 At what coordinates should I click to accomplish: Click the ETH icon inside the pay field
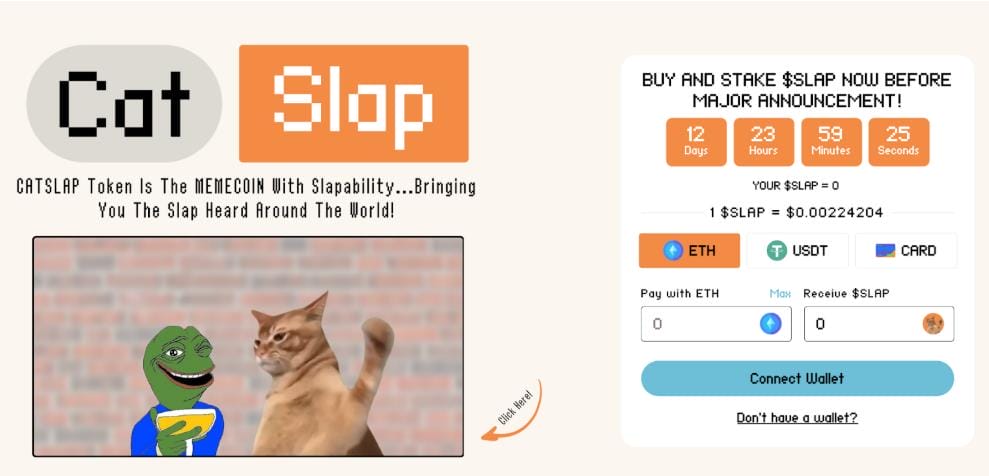(x=770, y=324)
